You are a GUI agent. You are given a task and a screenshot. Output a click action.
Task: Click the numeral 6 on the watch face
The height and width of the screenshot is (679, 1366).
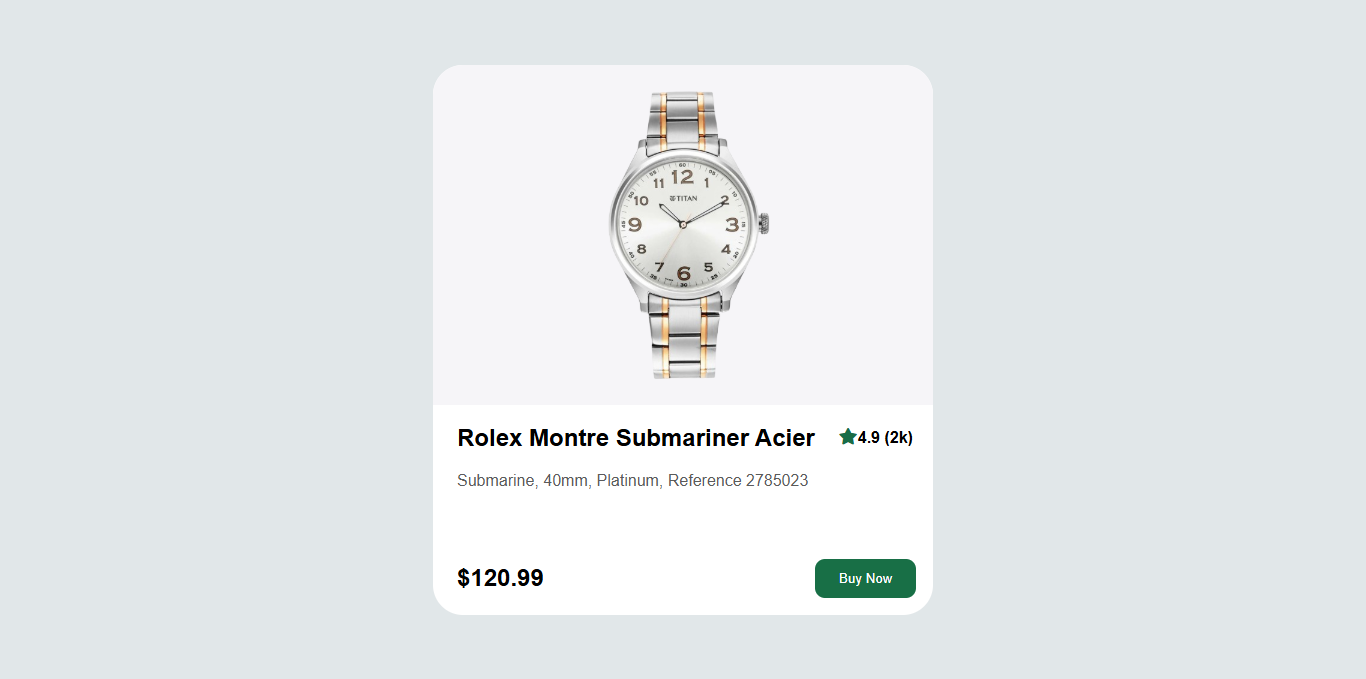pos(684,272)
